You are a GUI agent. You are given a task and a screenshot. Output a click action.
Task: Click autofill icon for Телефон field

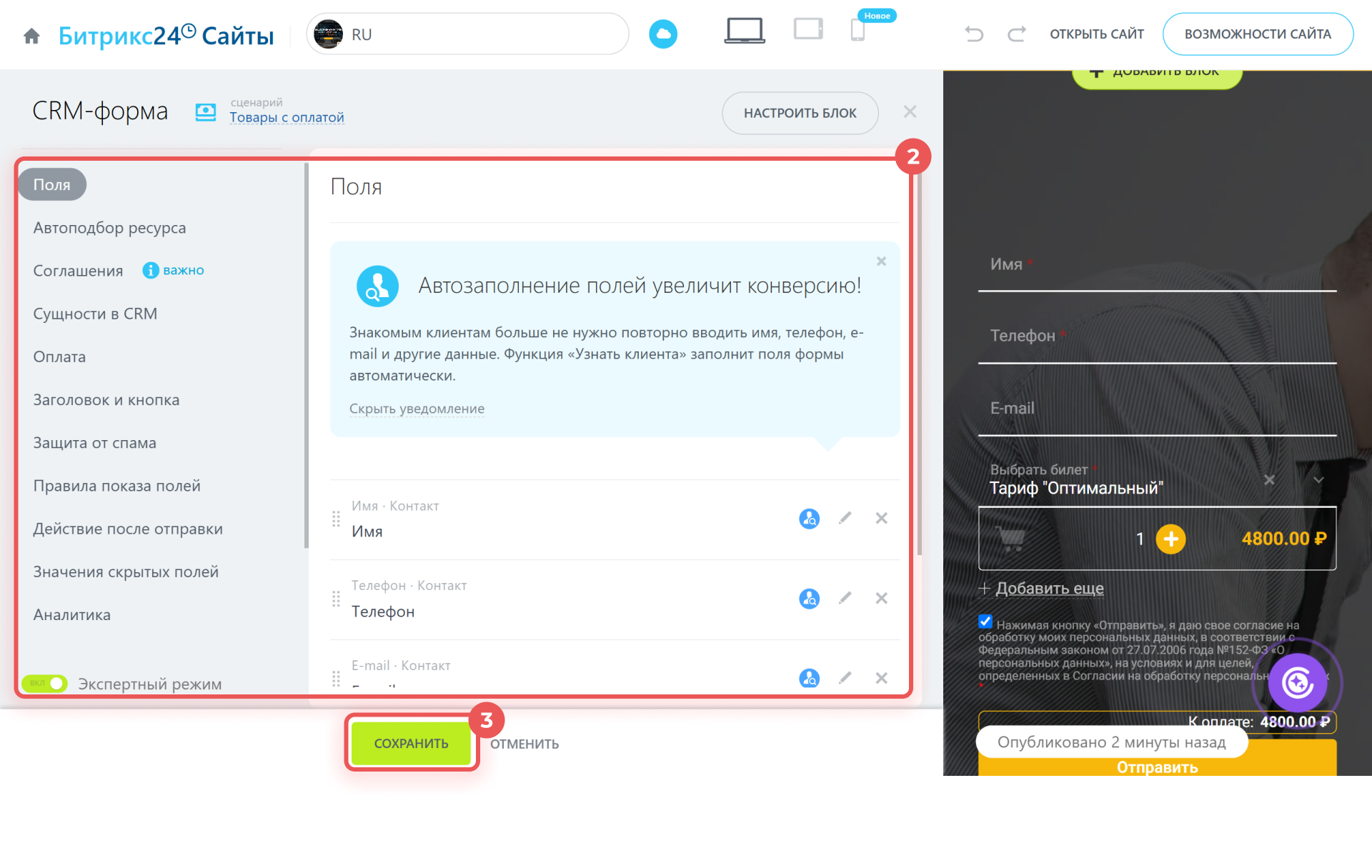(809, 598)
